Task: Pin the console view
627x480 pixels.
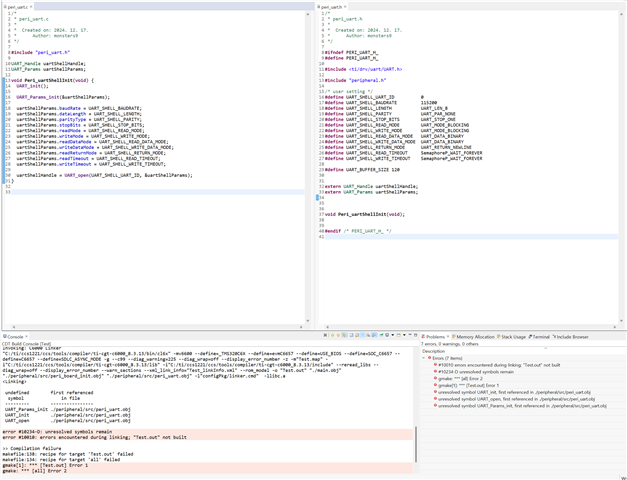Action: click(x=381, y=335)
